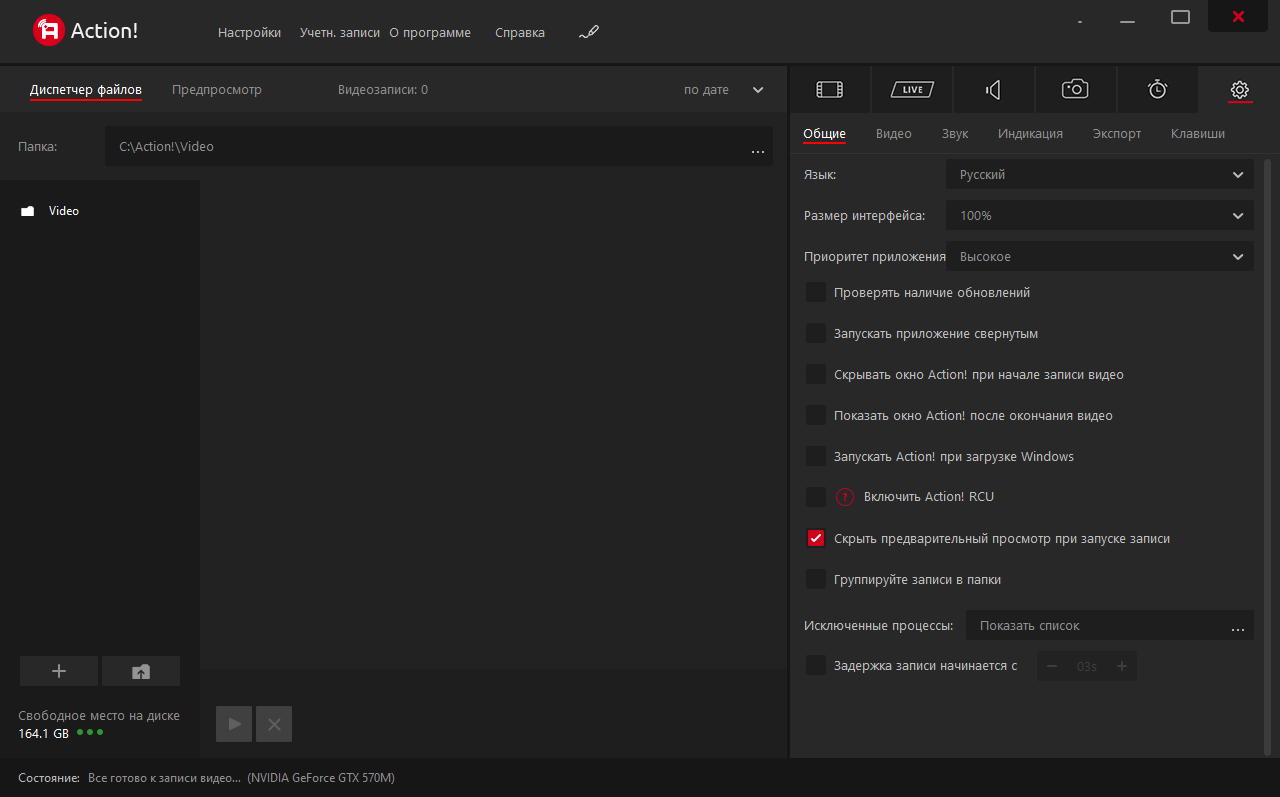Select the screenshot camera icon
This screenshot has height=797, width=1280.
click(x=1075, y=90)
